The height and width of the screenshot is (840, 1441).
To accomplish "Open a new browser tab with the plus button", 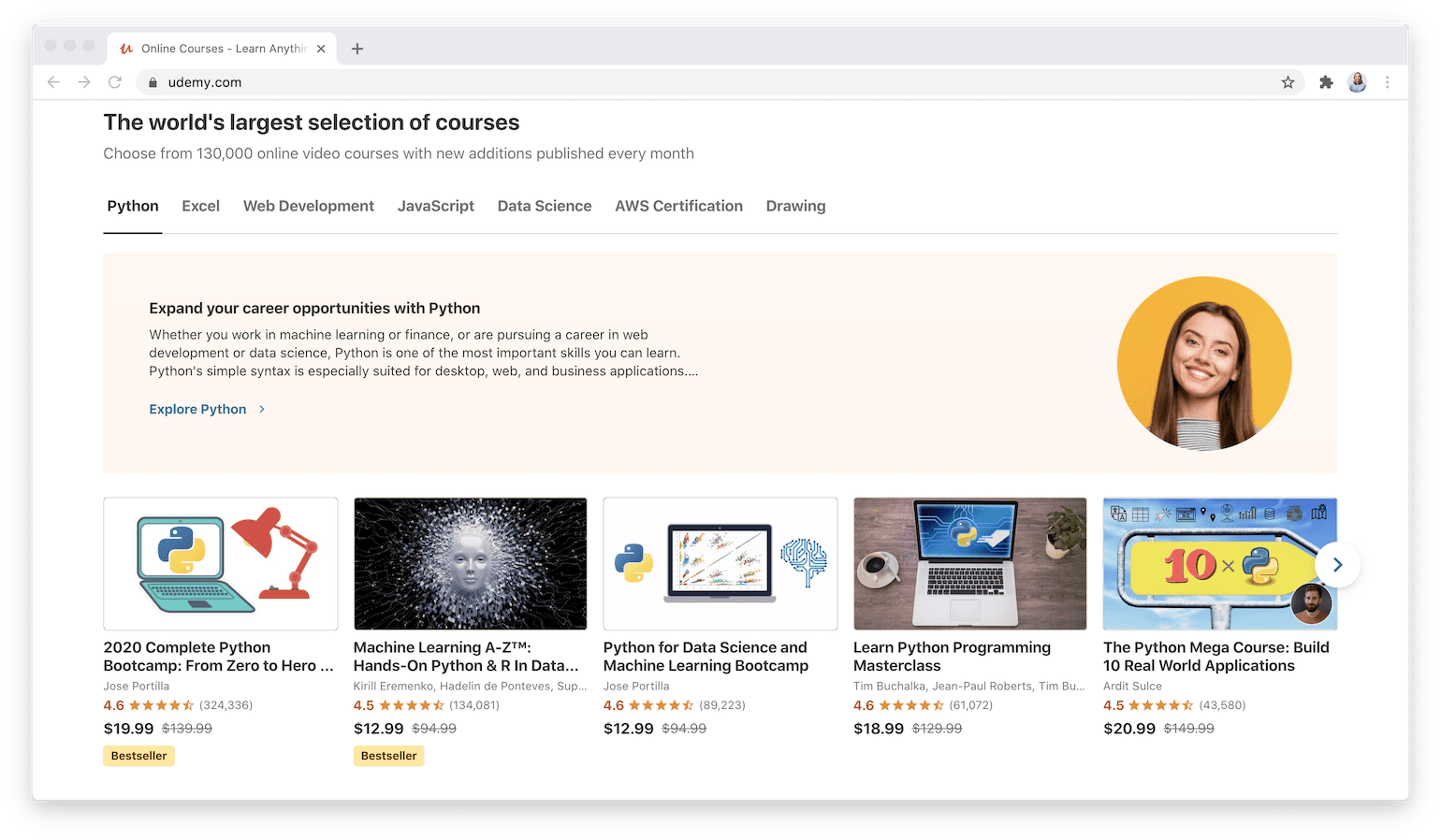I will (x=357, y=48).
